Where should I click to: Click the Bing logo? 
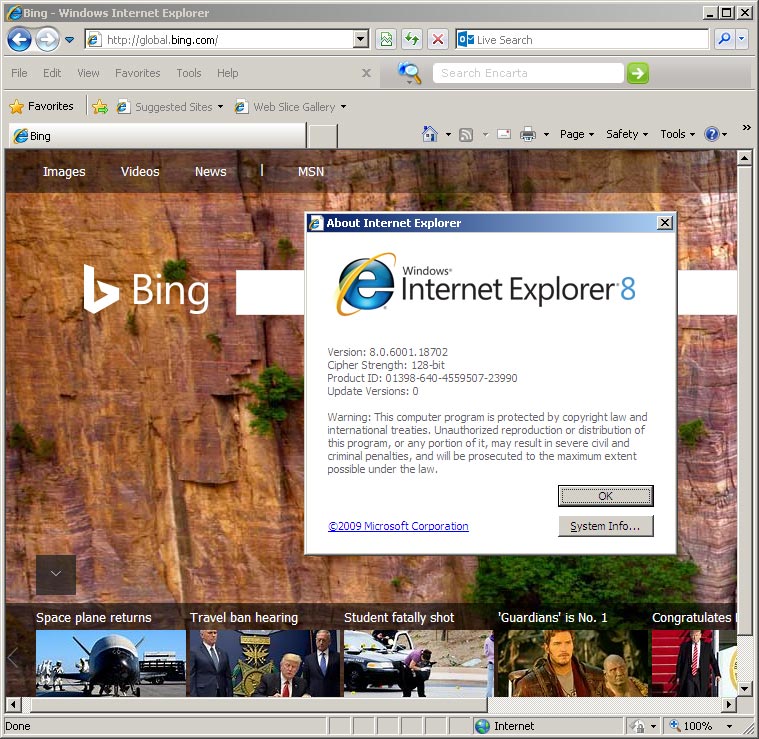[x=146, y=289]
